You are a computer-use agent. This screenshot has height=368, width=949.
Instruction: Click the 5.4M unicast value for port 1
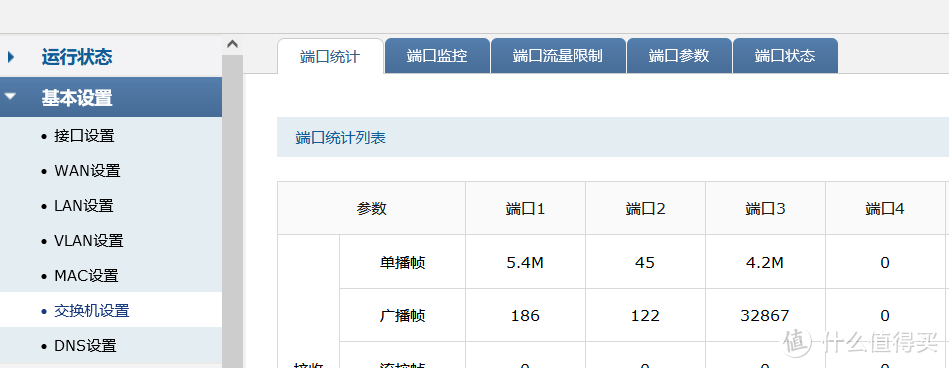click(525, 263)
